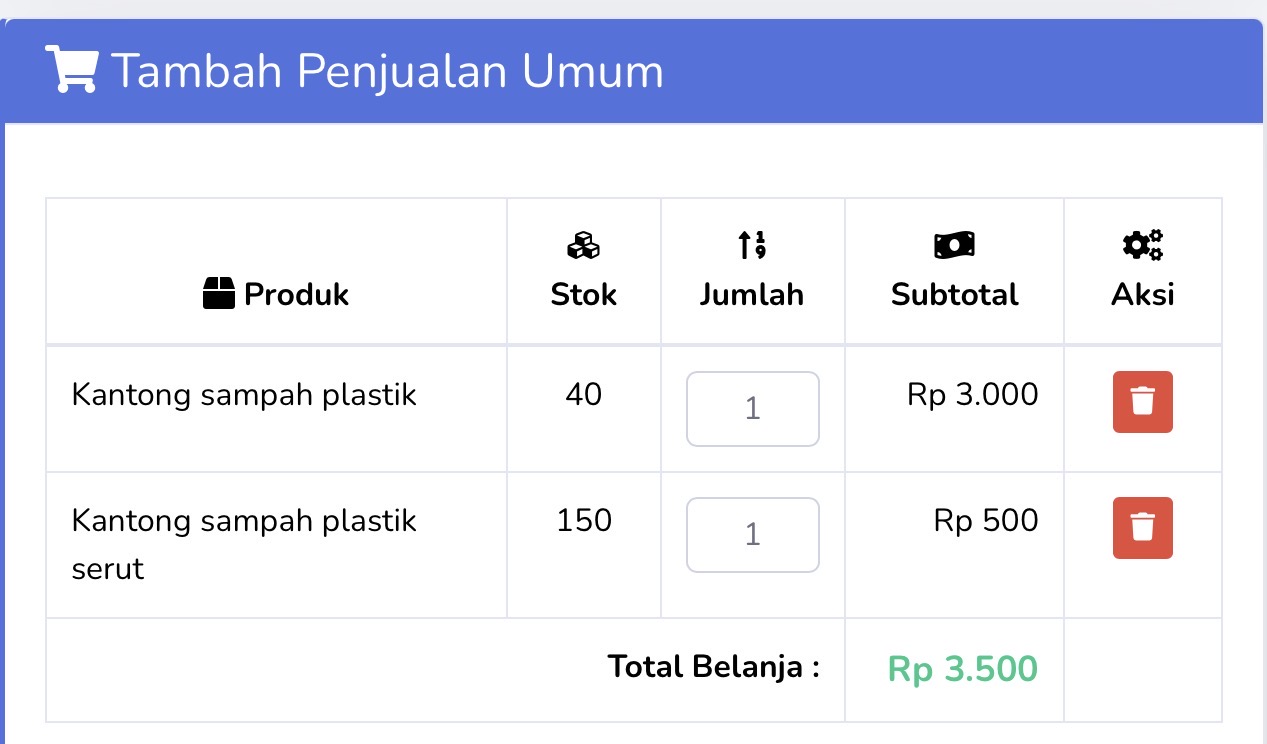Click the Jumlah column header

(x=752, y=294)
